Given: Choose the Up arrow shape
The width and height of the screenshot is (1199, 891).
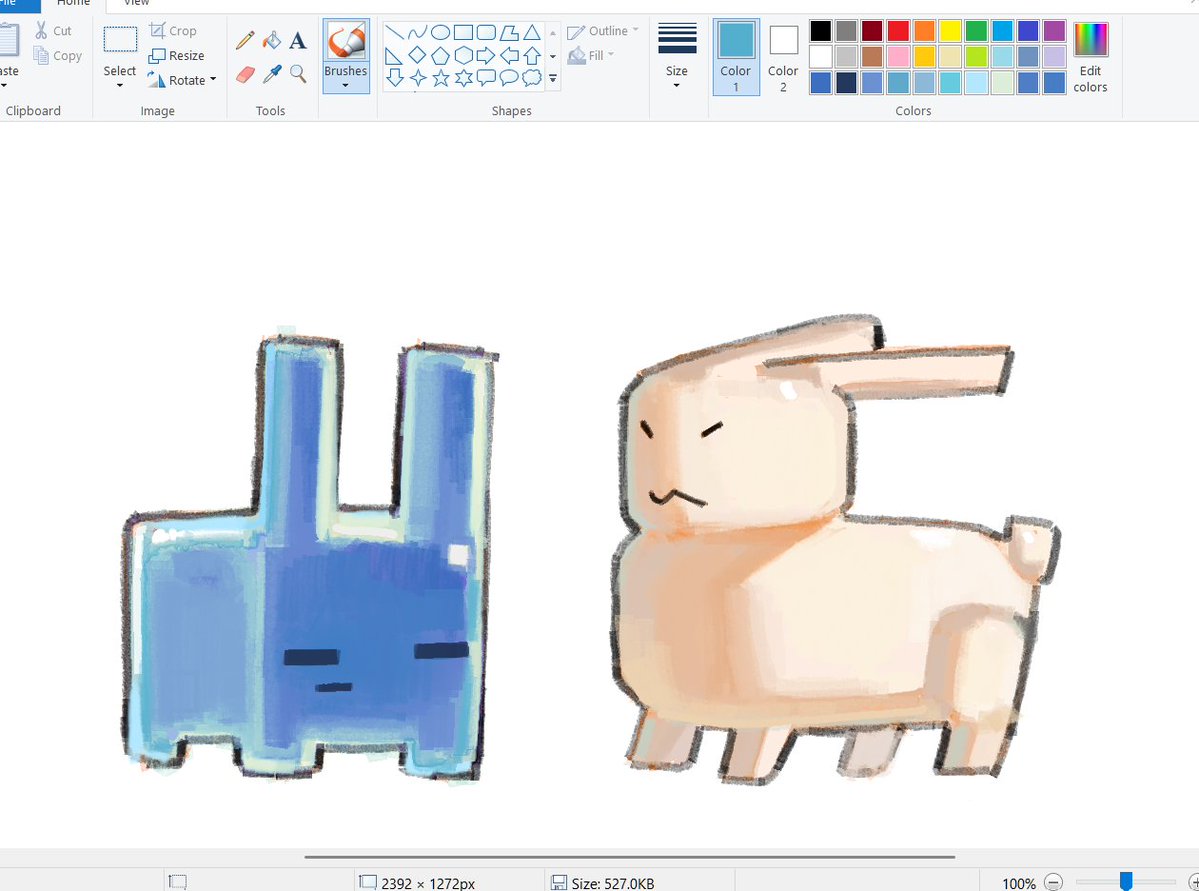Looking at the screenshot, I should tap(532, 55).
